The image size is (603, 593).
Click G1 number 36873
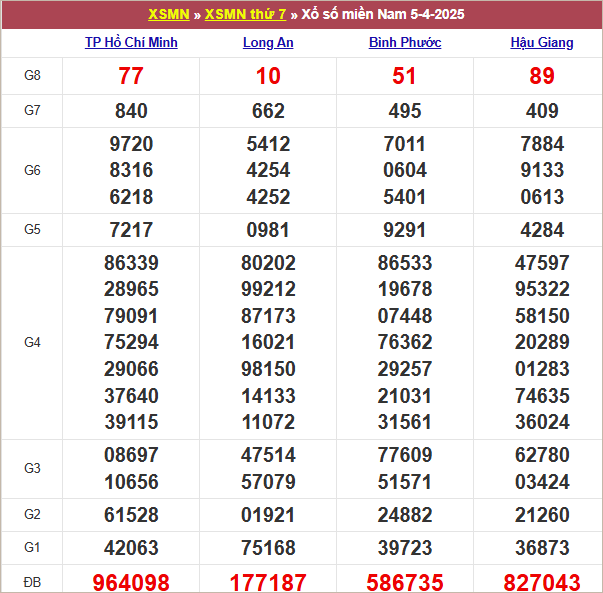tap(542, 549)
